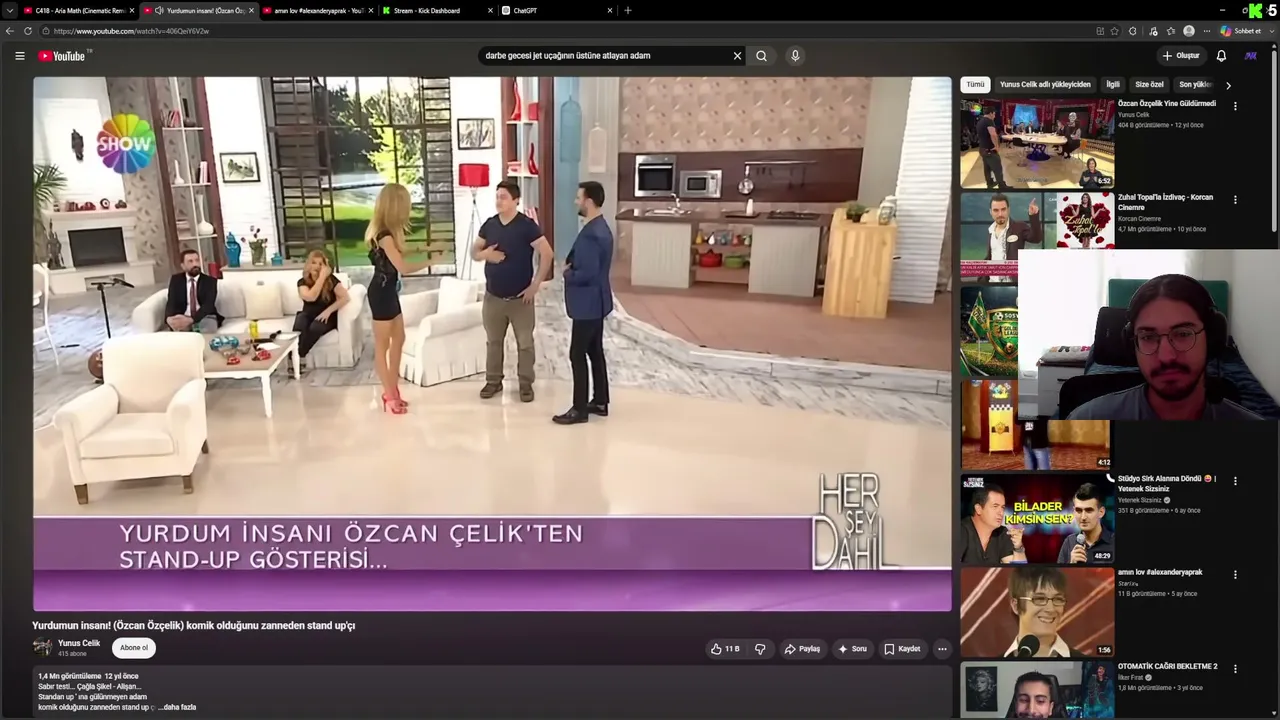
Task: Share the video using Paylaş
Action: point(802,649)
